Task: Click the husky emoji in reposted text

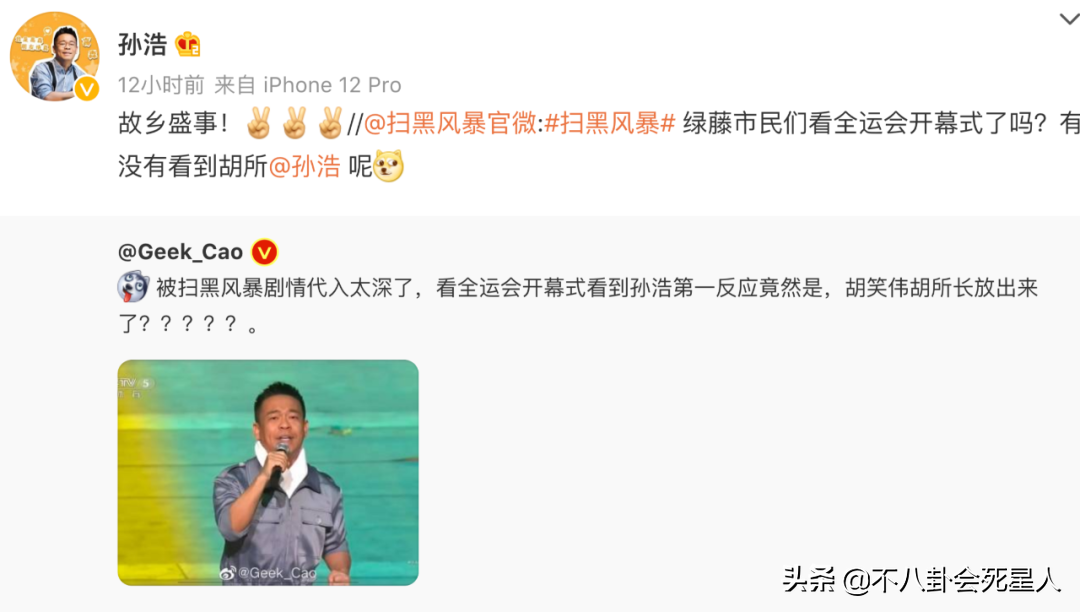Action: 133,286
